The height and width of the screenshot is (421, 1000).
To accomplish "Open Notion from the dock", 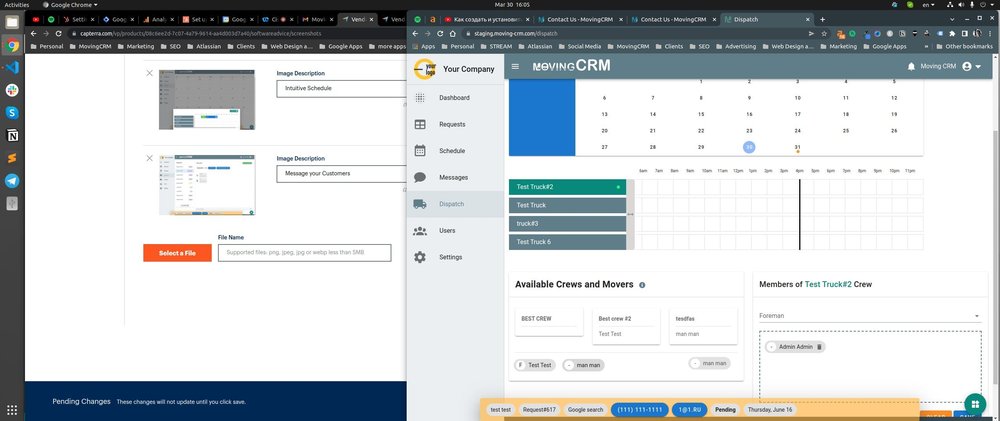I will coord(12,135).
